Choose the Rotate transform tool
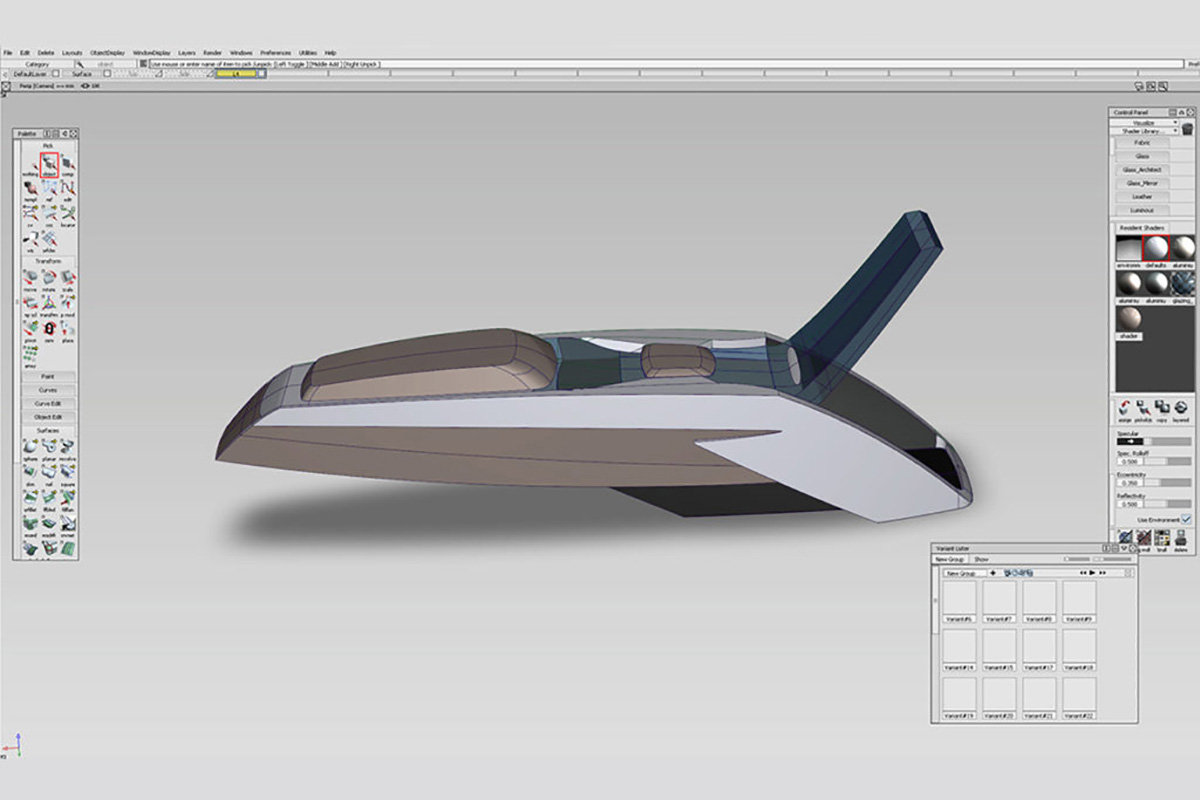Image resolution: width=1200 pixels, height=800 pixels. [x=49, y=279]
